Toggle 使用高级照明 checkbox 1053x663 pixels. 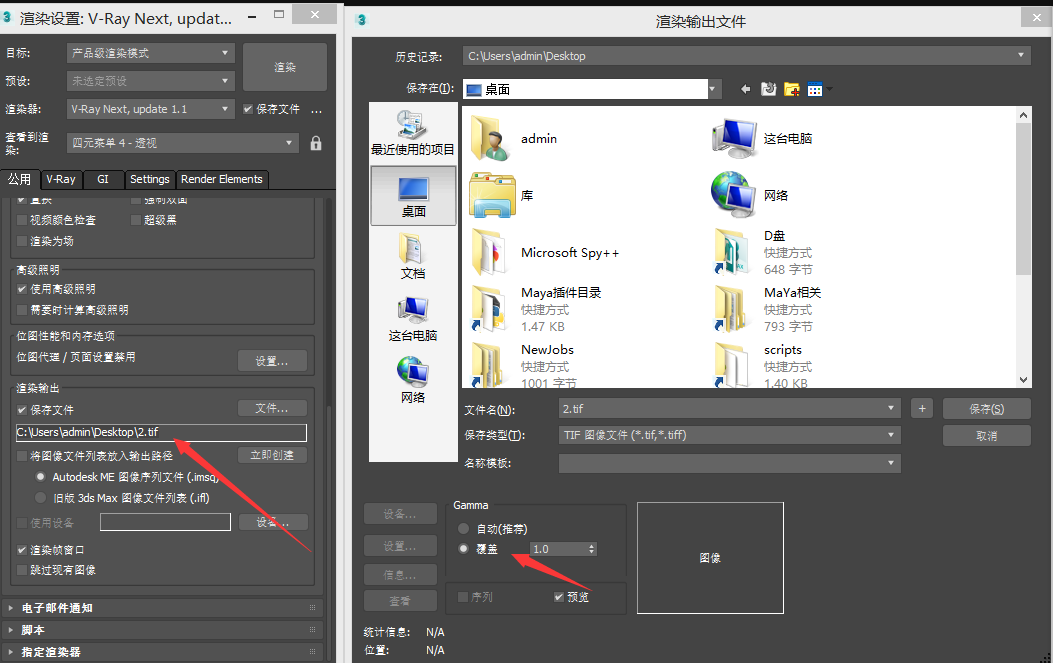pyautogui.click(x=21, y=289)
